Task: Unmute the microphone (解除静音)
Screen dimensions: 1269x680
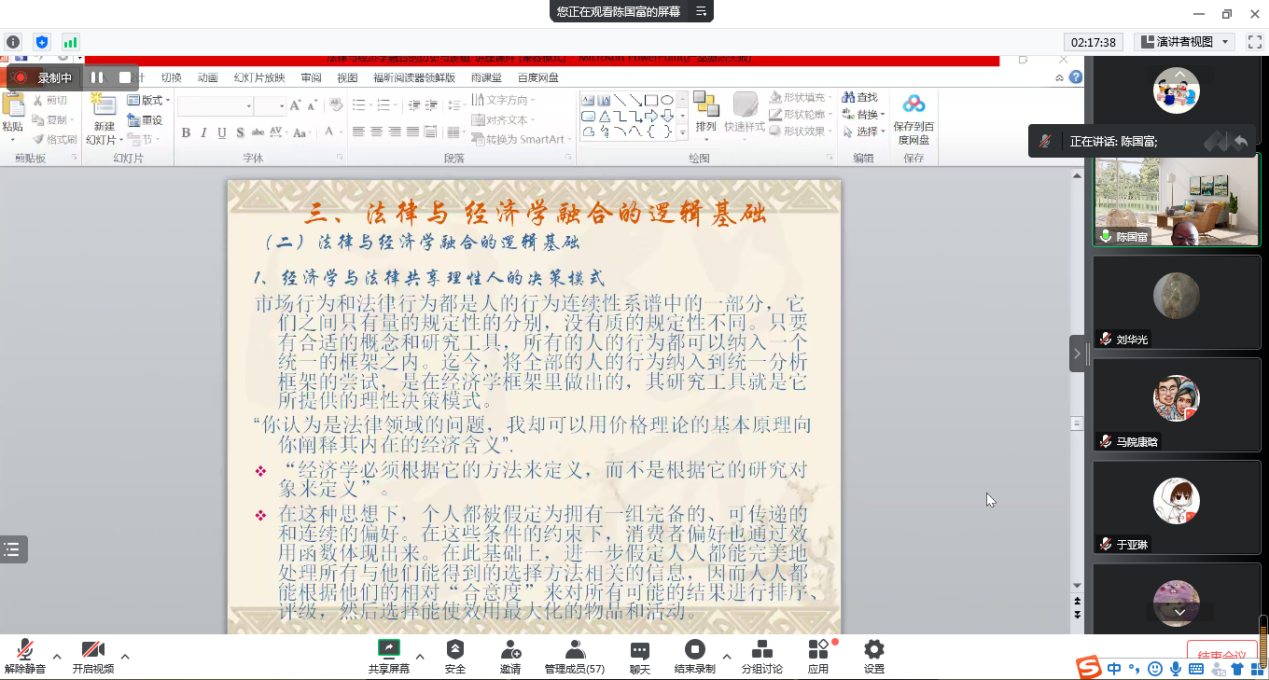Action: (24, 655)
